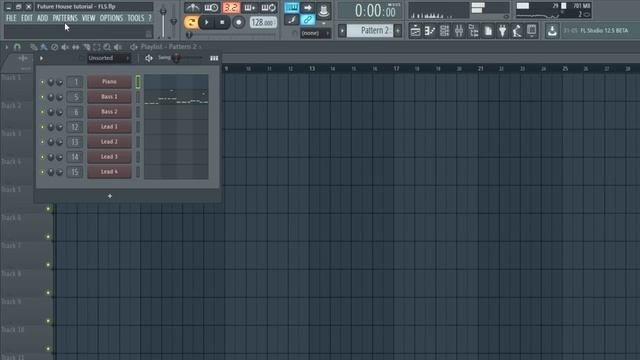Open the FILE menu

[11, 18]
